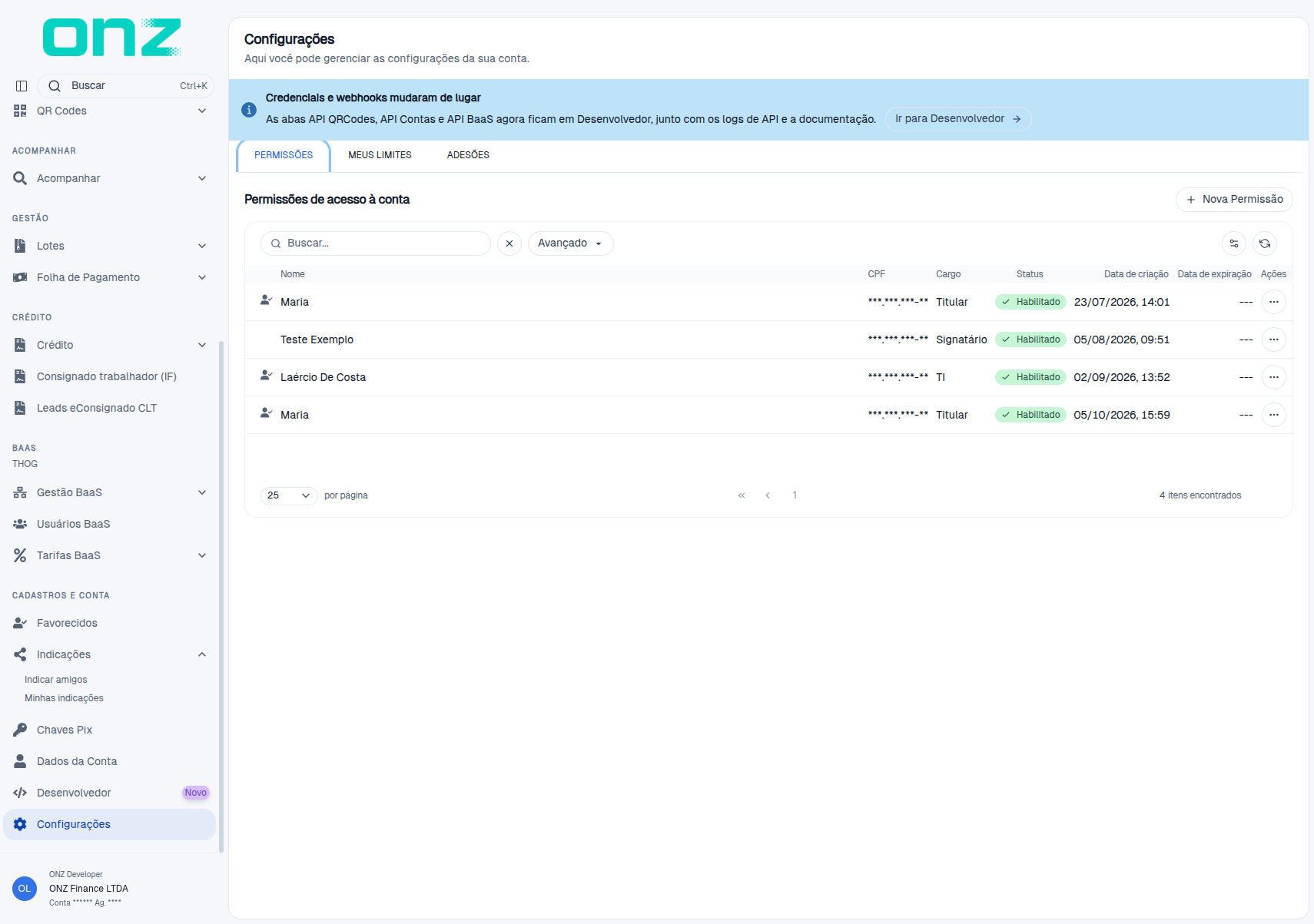Switch to the Permissões tab
This screenshot has height=924, width=1314.
(284, 155)
